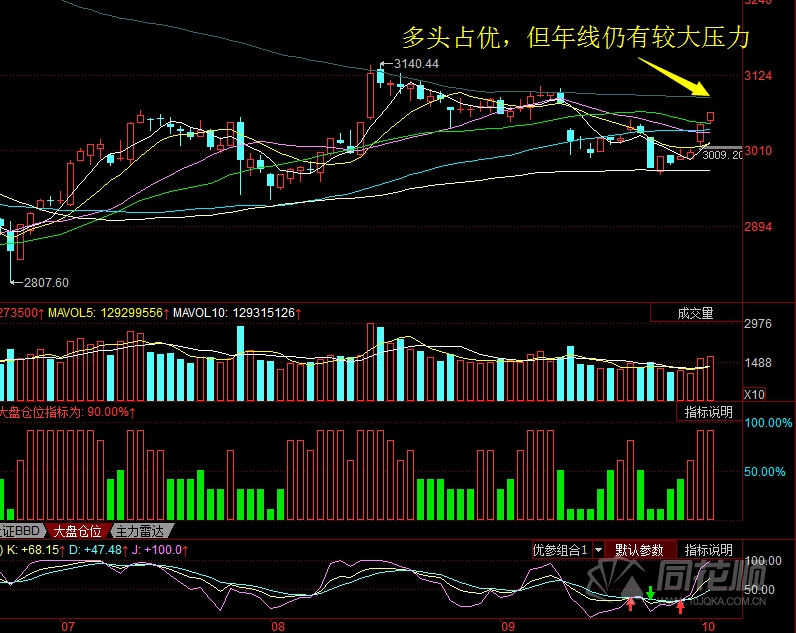The width and height of the screenshot is (796, 633).
Task: Expand the 优参组合1 dropdown arrow
Action: click(598, 550)
